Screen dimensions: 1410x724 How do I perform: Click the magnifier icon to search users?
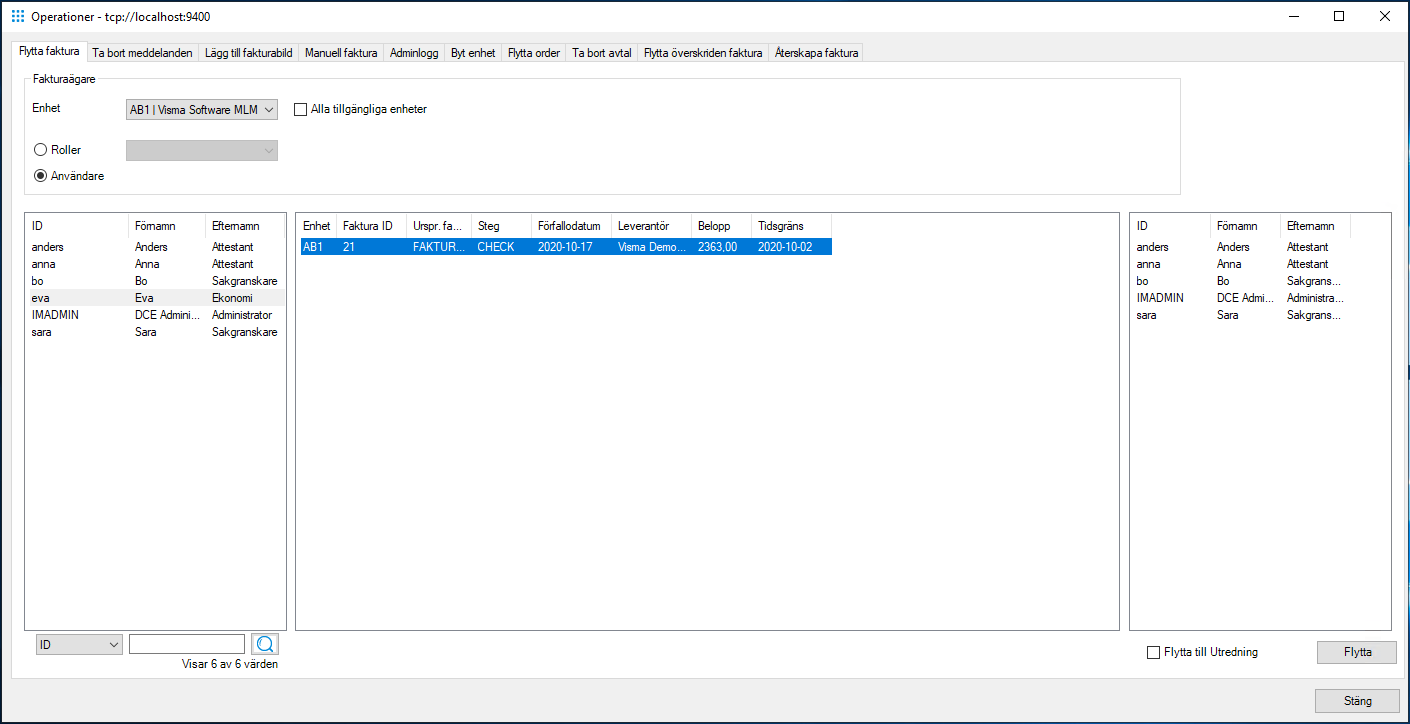click(x=264, y=643)
